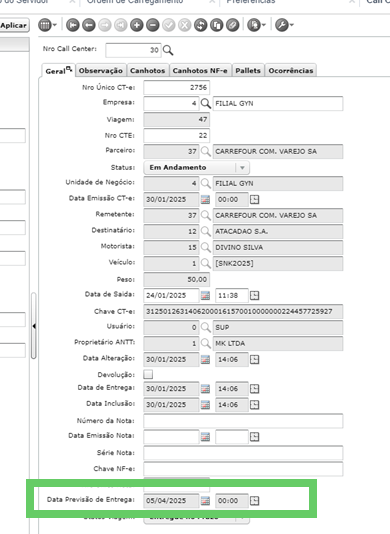The height and width of the screenshot is (534, 390).
Task: Open Proprietário ANTT lookup magnifier
Action: [x=205, y=343]
